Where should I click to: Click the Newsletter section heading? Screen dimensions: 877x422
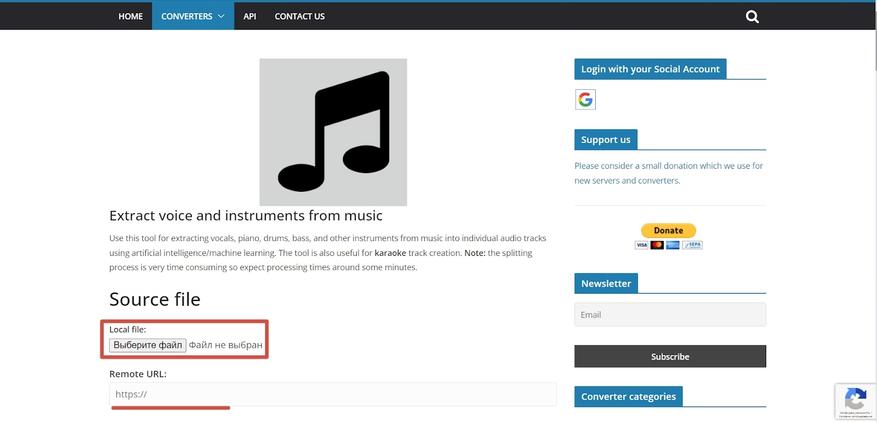click(606, 283)
